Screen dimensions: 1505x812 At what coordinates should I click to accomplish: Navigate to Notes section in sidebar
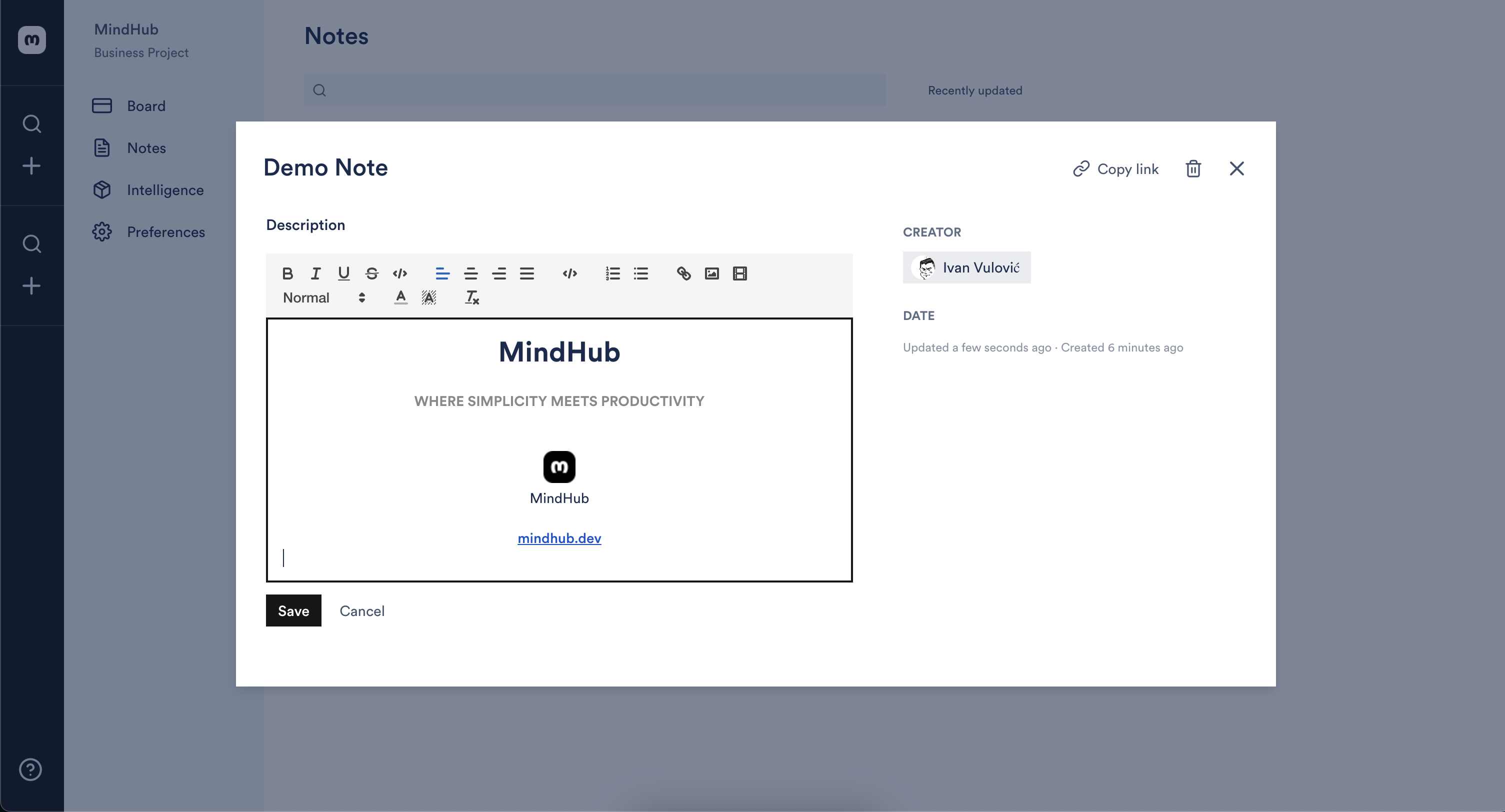click(x=147, y=147)
